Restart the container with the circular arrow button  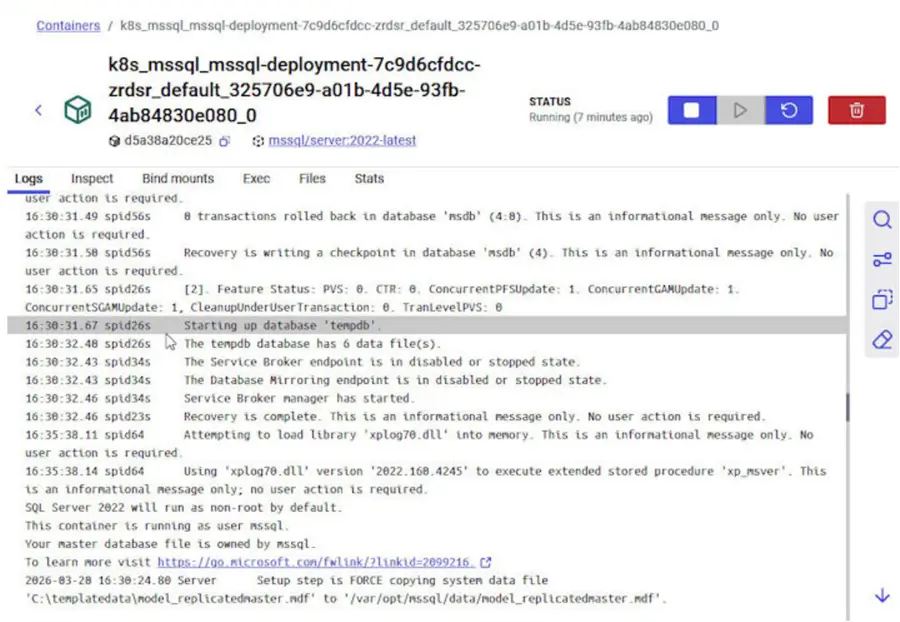[789, 110]
